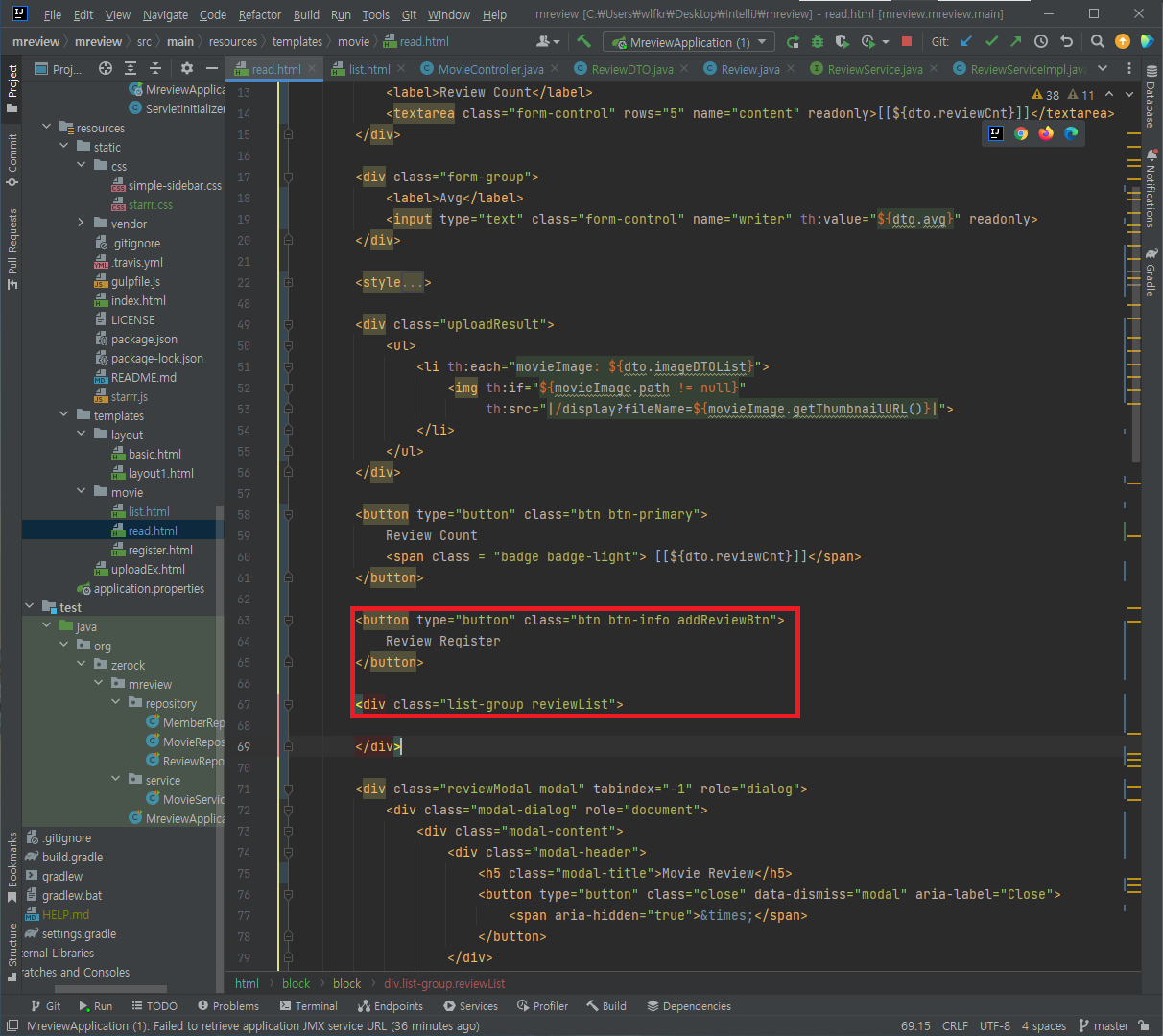Run with Coverage shield icon

coord(843,41)
